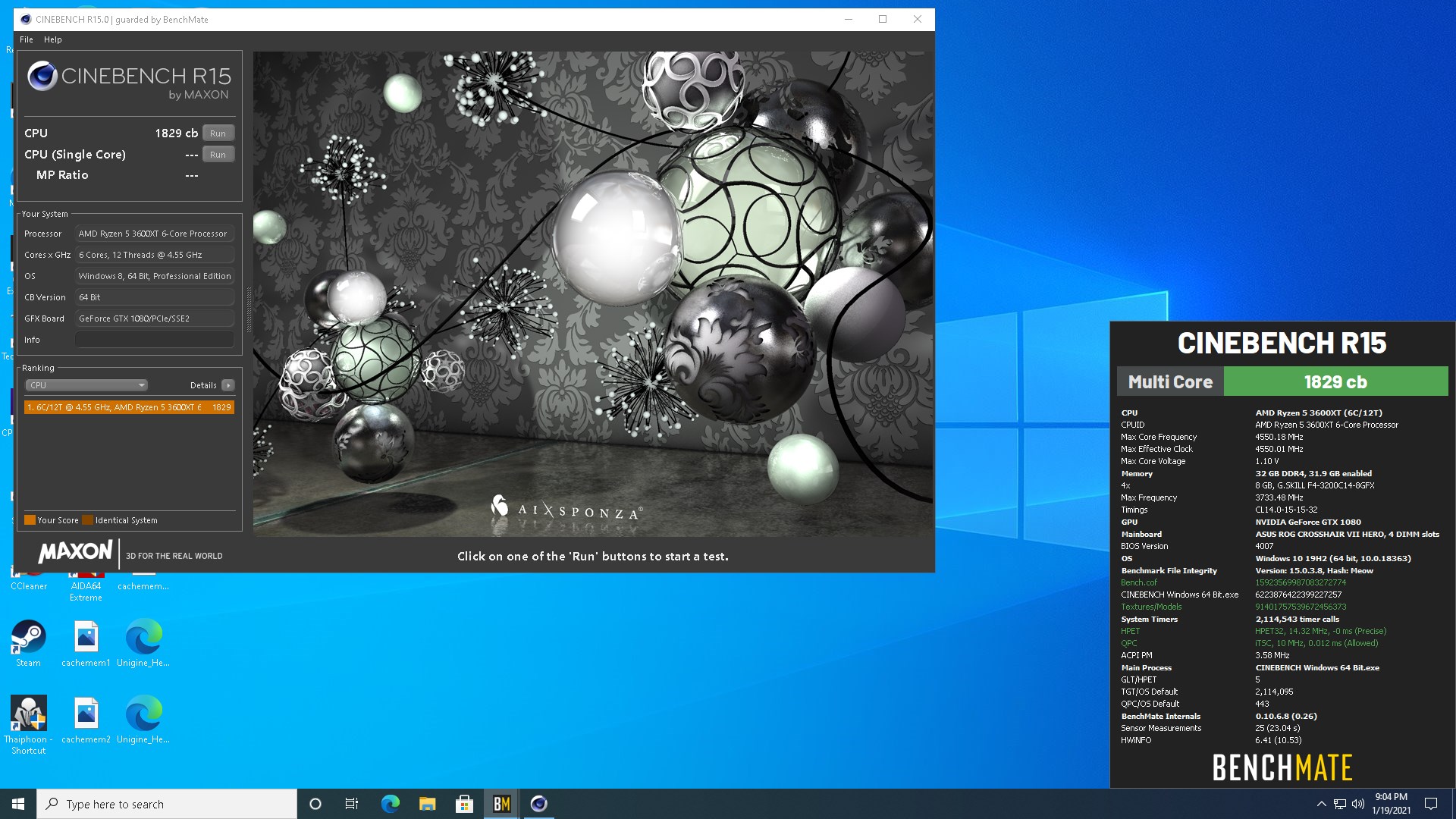Click the BENCHMATE logo in overlay
This screenshot has height=819, width=1456.
(1282, 767)
